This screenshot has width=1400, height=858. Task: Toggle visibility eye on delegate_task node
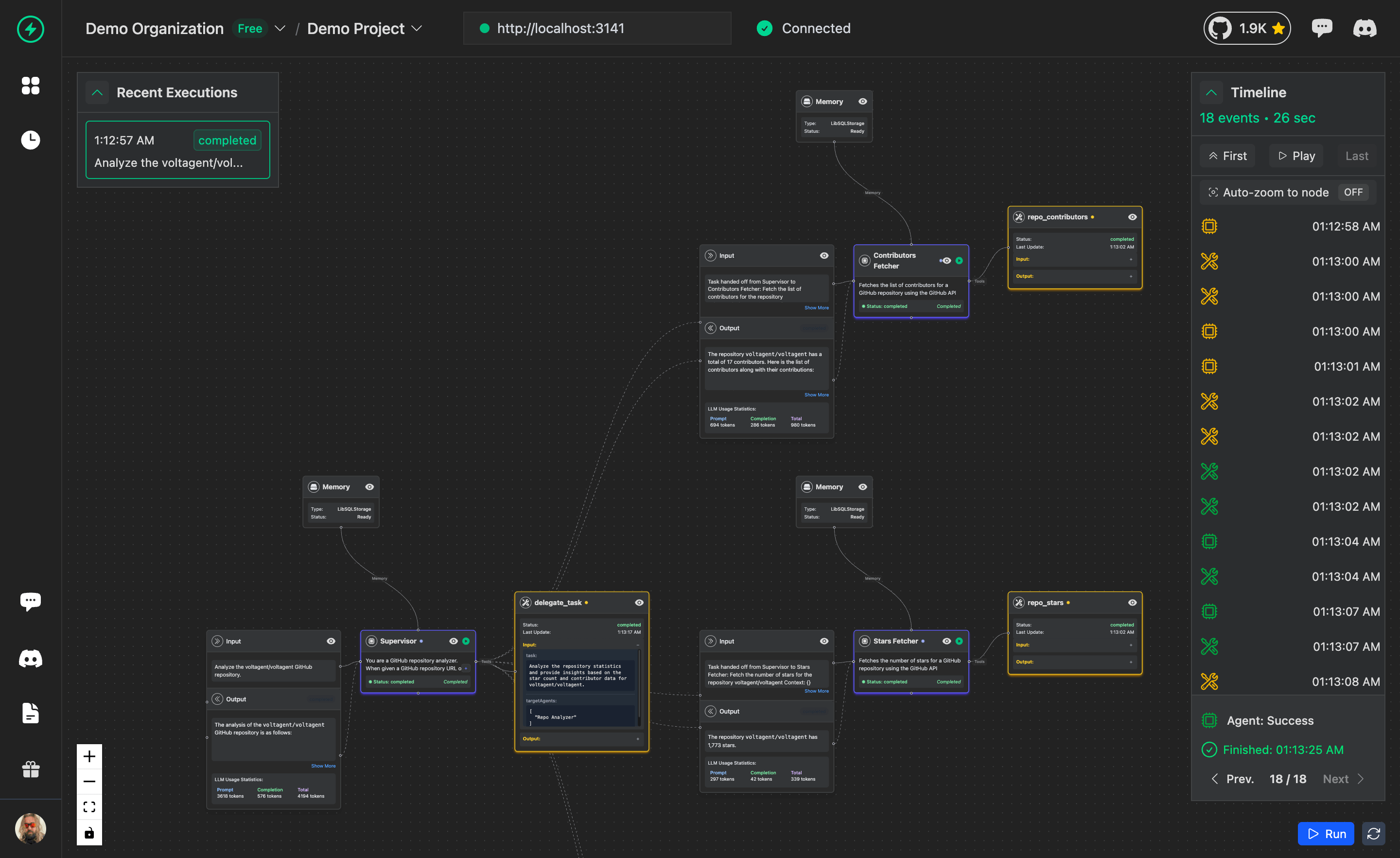click(x=639, y=603)
